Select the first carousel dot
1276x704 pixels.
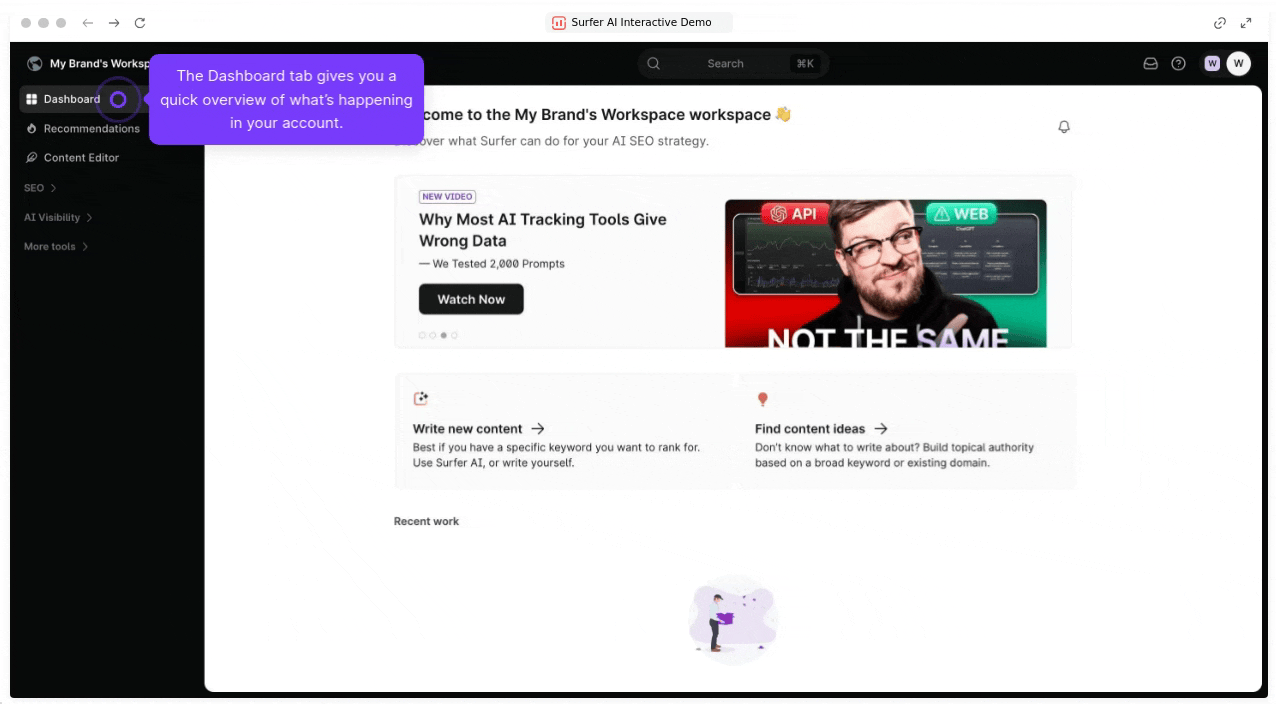pos(422,335)
